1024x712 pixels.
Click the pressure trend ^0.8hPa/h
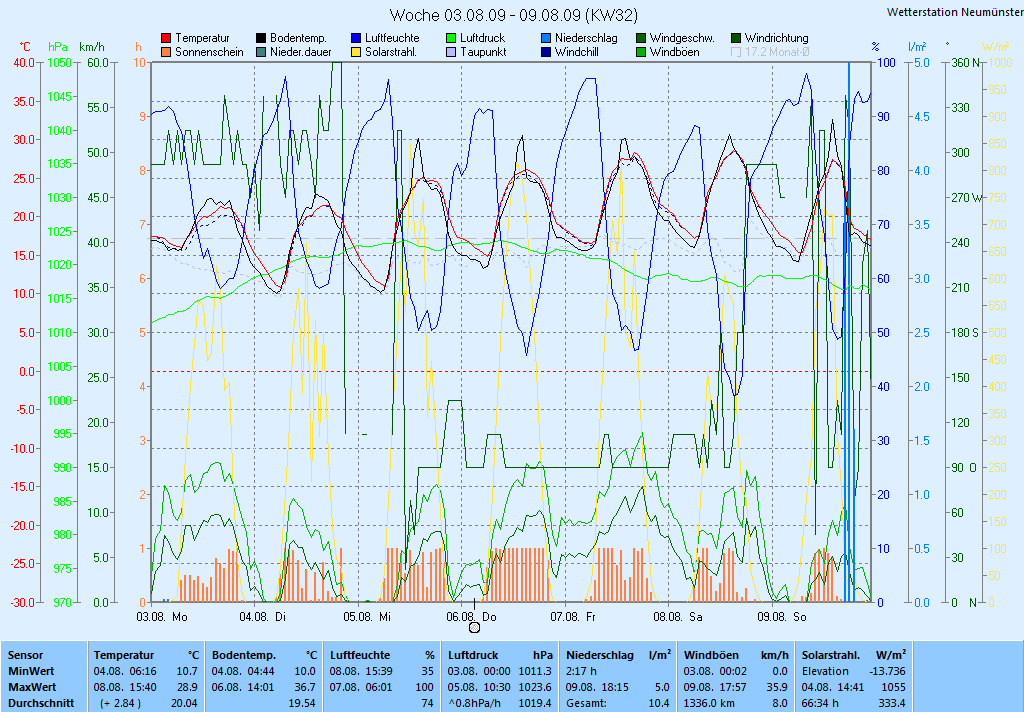coord(472,704)
